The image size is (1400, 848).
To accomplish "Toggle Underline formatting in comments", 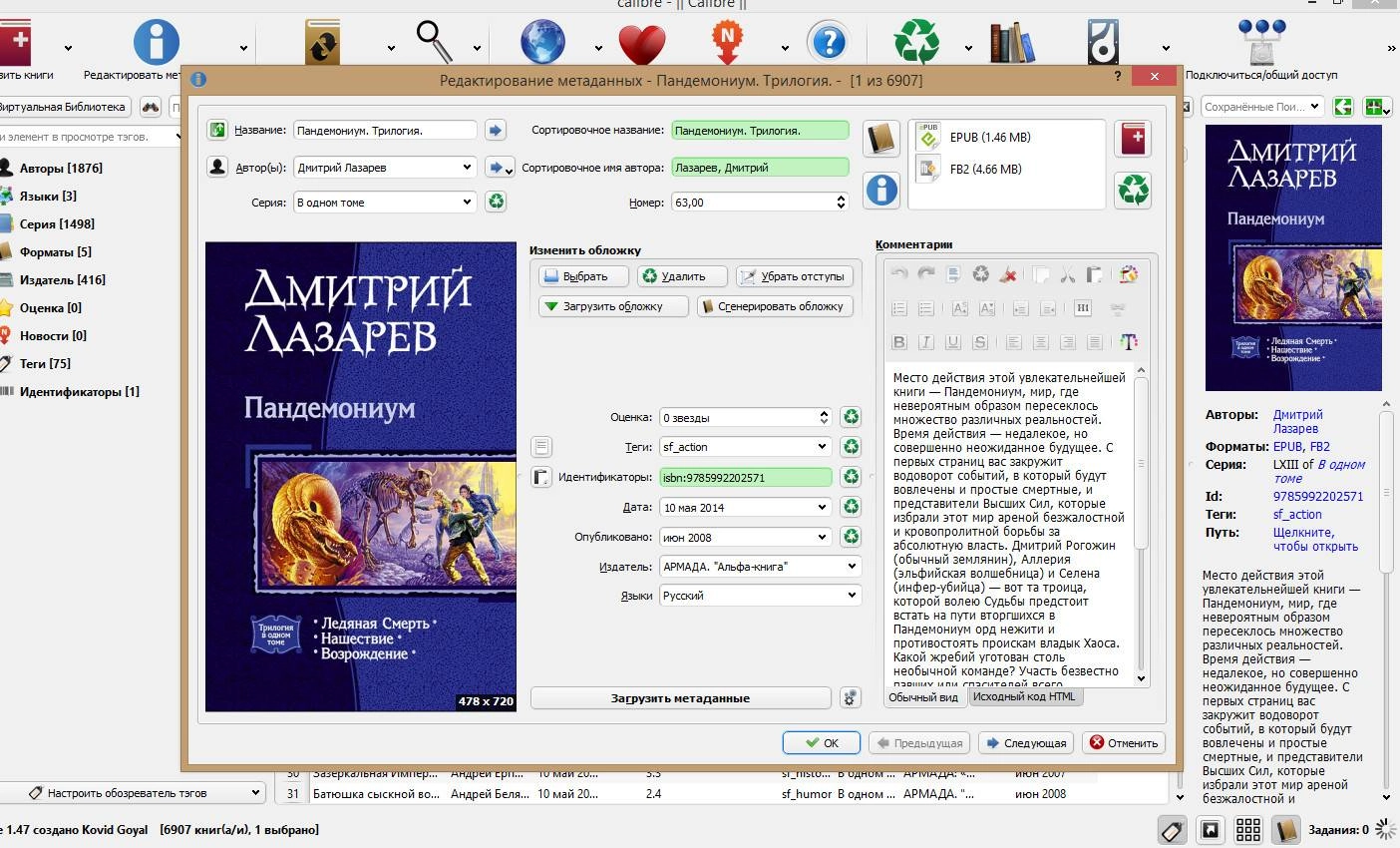I will 952,342.
